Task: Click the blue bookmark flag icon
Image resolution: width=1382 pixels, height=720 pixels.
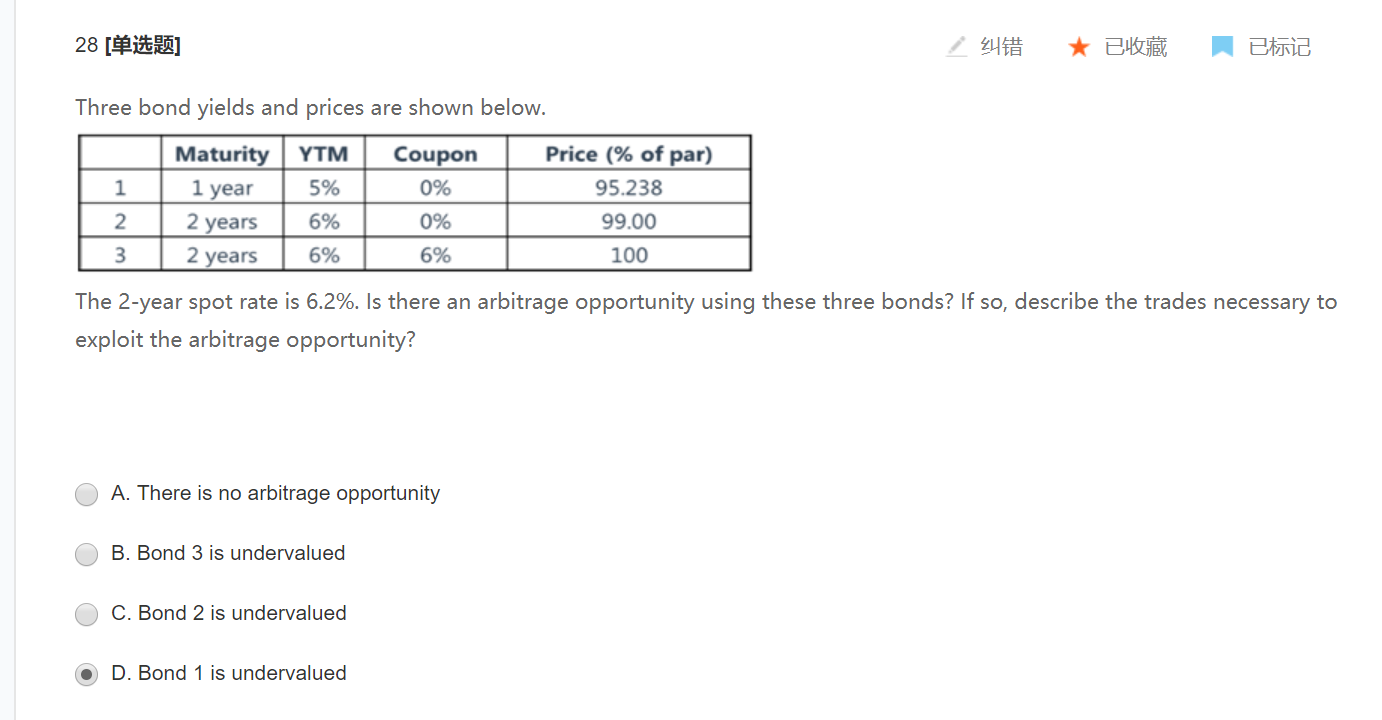Action: 1222,47
